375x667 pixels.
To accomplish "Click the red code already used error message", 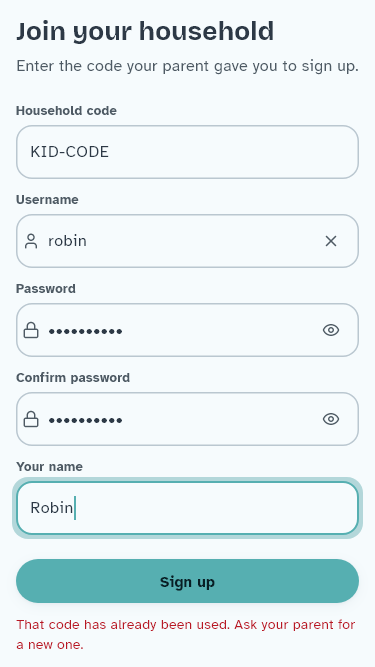I will click(186, 635).
